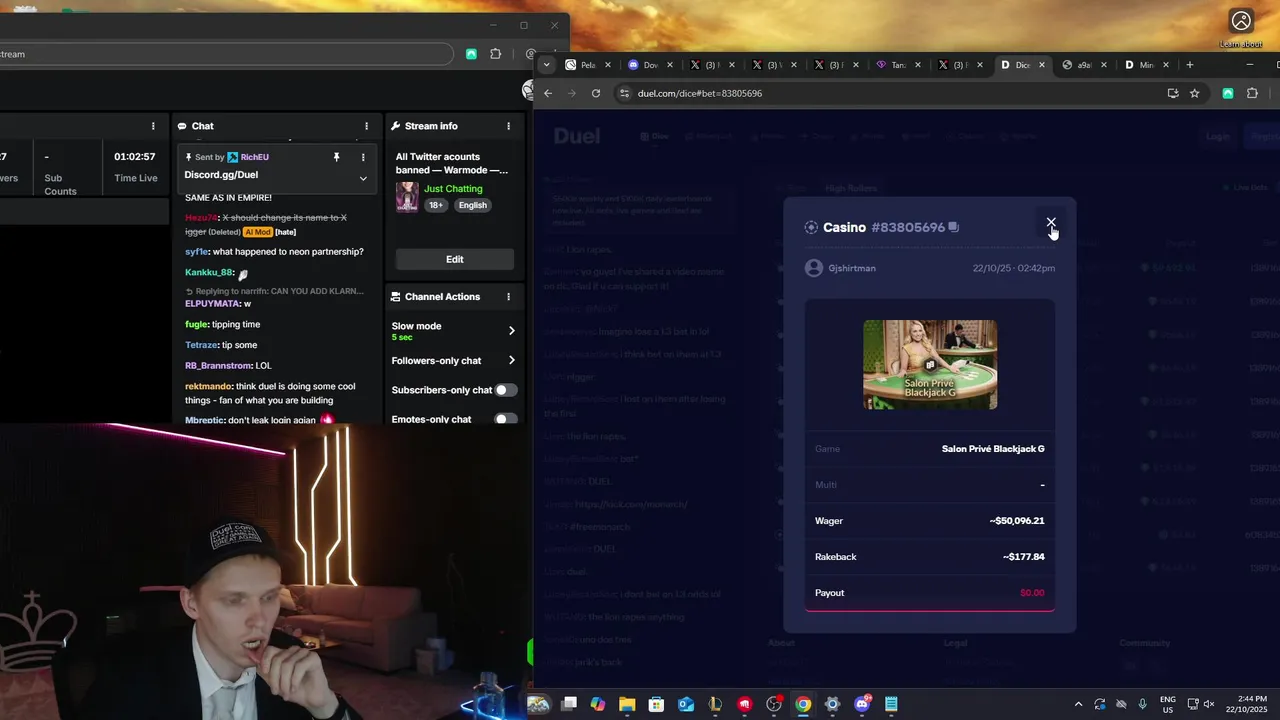Toggle Emotes-only chat switch

tap(506, 419)
